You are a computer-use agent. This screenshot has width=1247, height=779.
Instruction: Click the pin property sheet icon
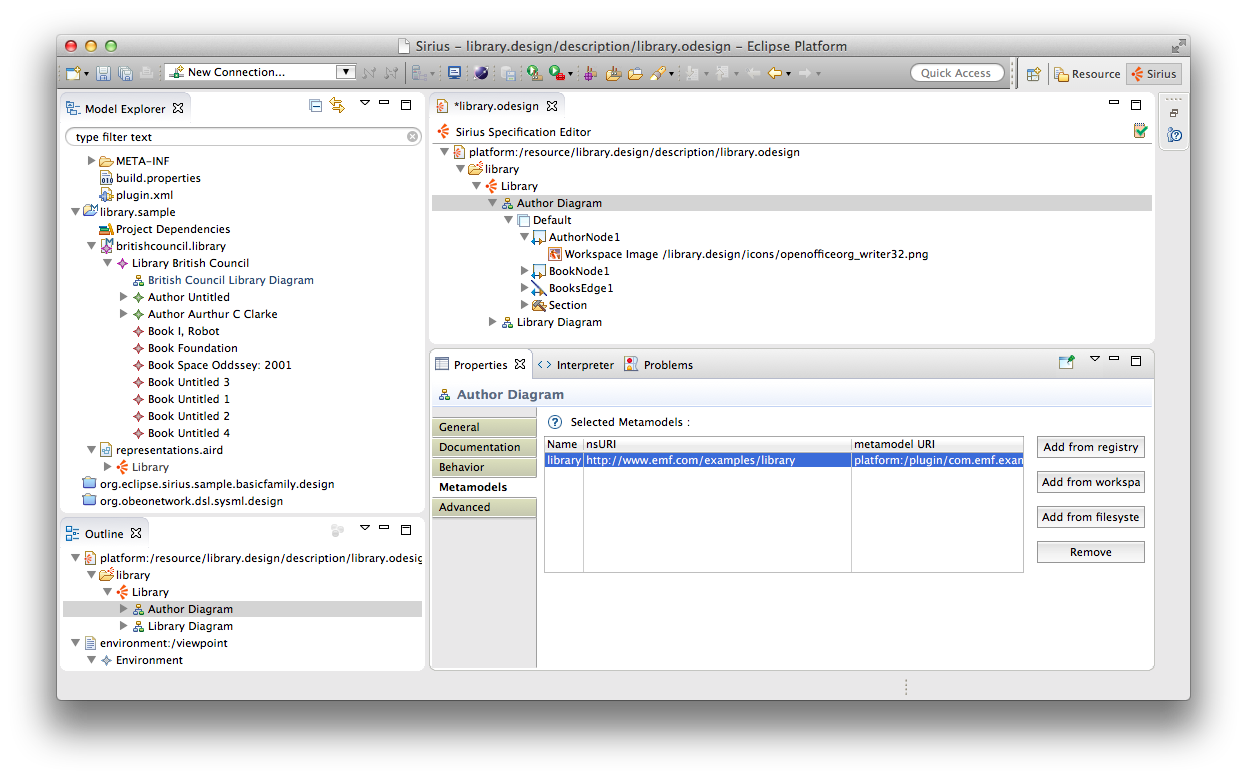[x=1067, y=362]
